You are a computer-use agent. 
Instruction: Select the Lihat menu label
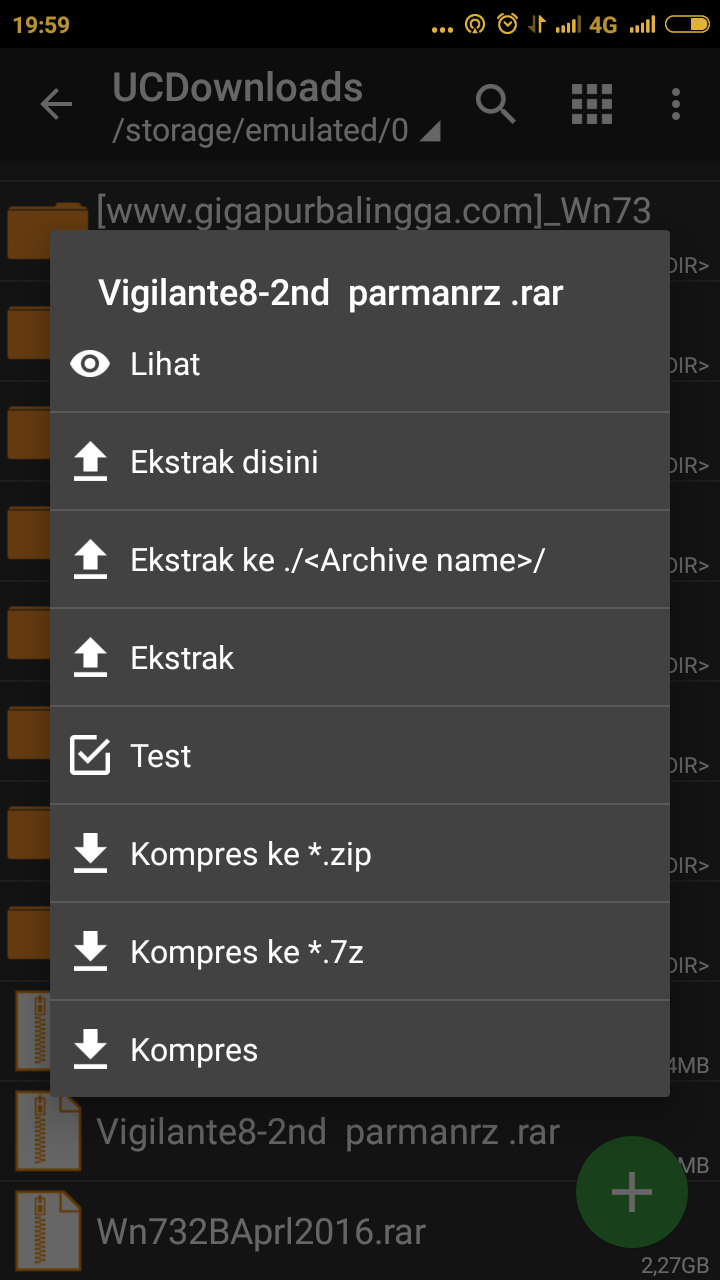coord(165,364)
